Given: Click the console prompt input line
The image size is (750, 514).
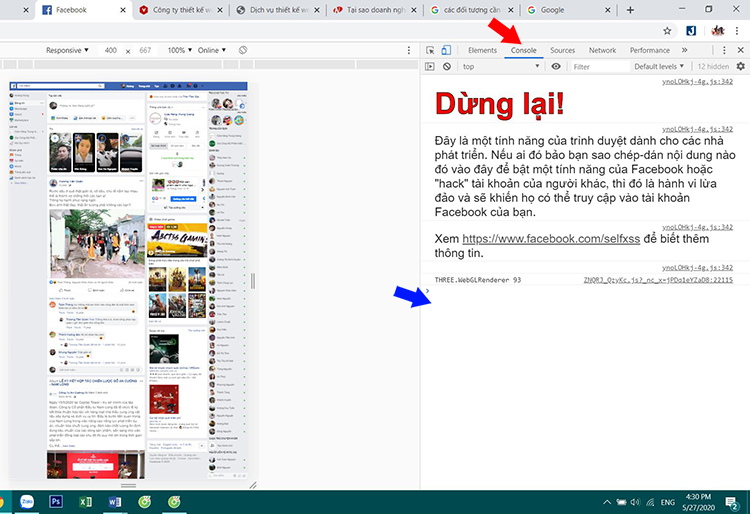Looking at the screenshot, I should [586, 291].
